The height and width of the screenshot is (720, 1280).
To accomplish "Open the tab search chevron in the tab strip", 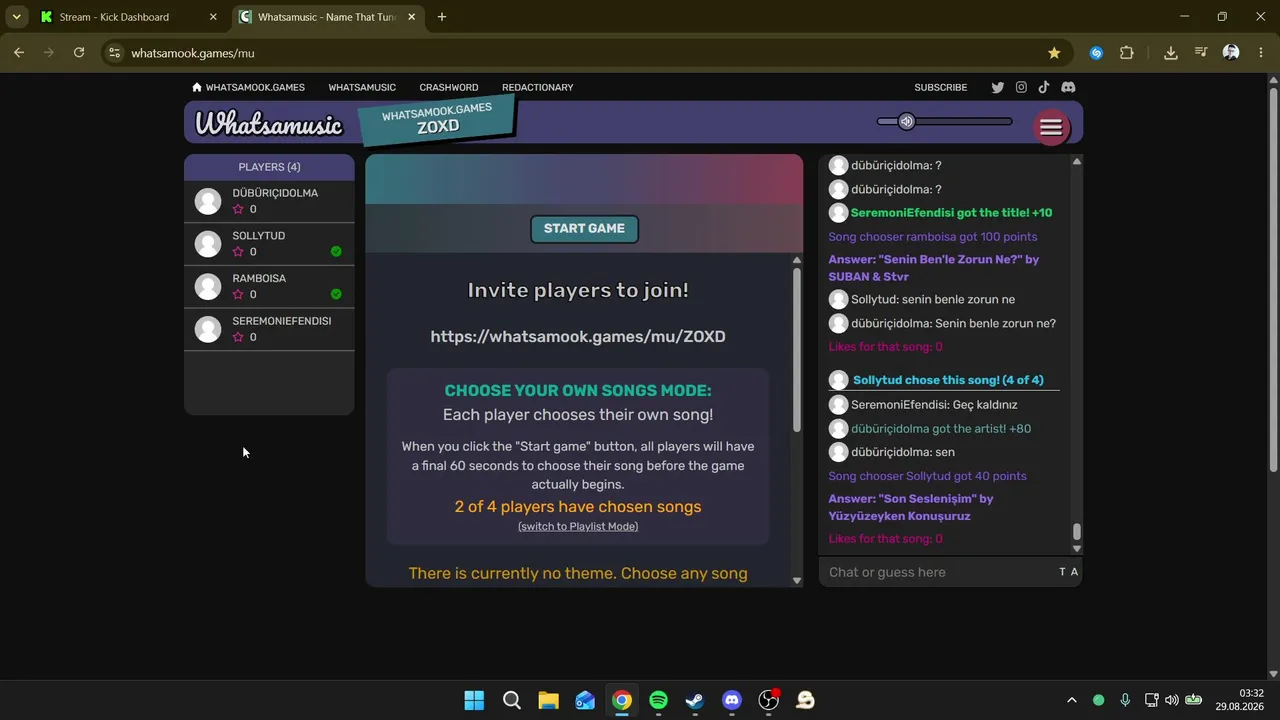I will pos(16,17).
